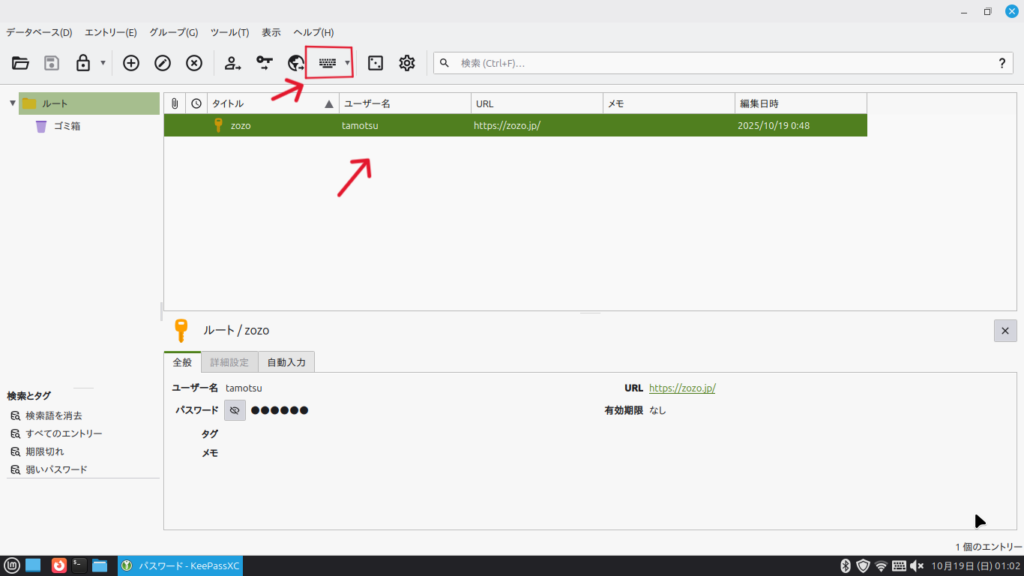Open the terminal from the taskbar

pos(78,566)
